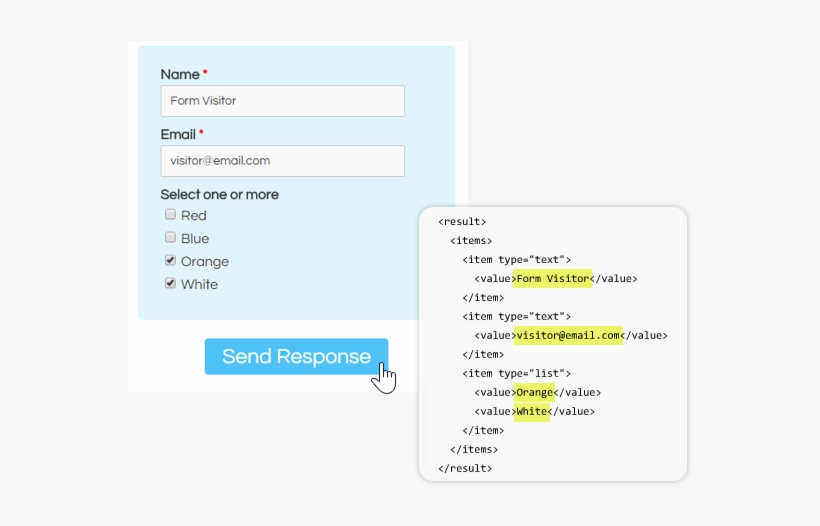Image resolution: width=820 pixels, height=526 pixels.
Task: Click the opening <result> tag
Action: 462,222
